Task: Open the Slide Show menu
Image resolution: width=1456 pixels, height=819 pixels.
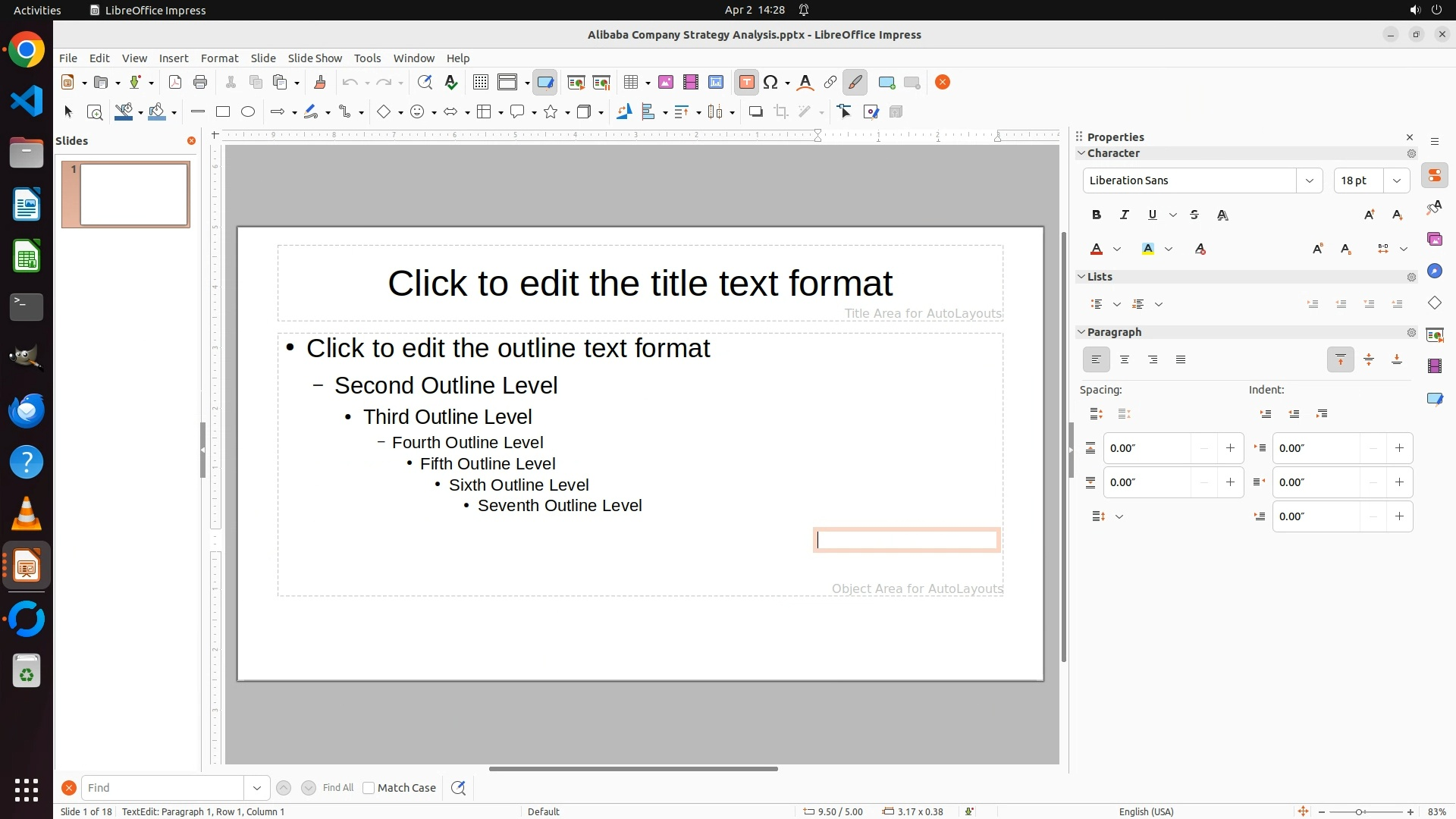Action: 315,58
